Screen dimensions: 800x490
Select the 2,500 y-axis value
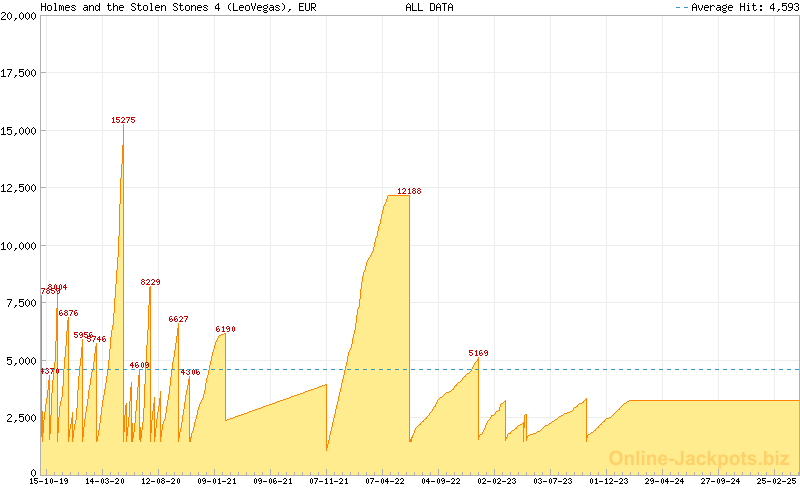coord(22,417)
